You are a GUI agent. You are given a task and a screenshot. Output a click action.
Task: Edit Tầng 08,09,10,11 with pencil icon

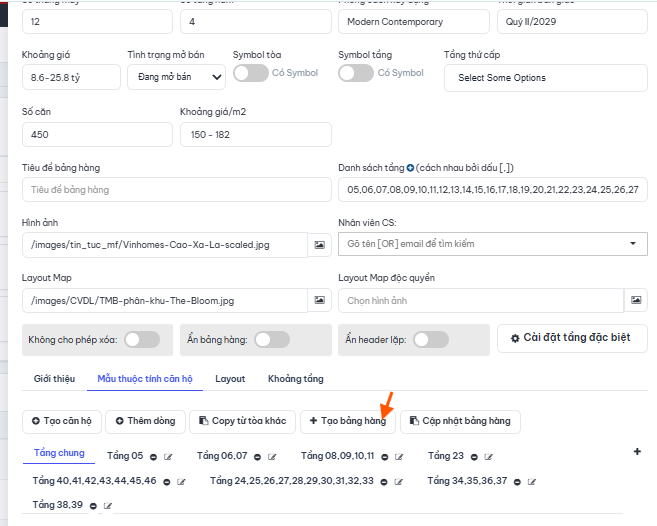[x=399, y=457]
